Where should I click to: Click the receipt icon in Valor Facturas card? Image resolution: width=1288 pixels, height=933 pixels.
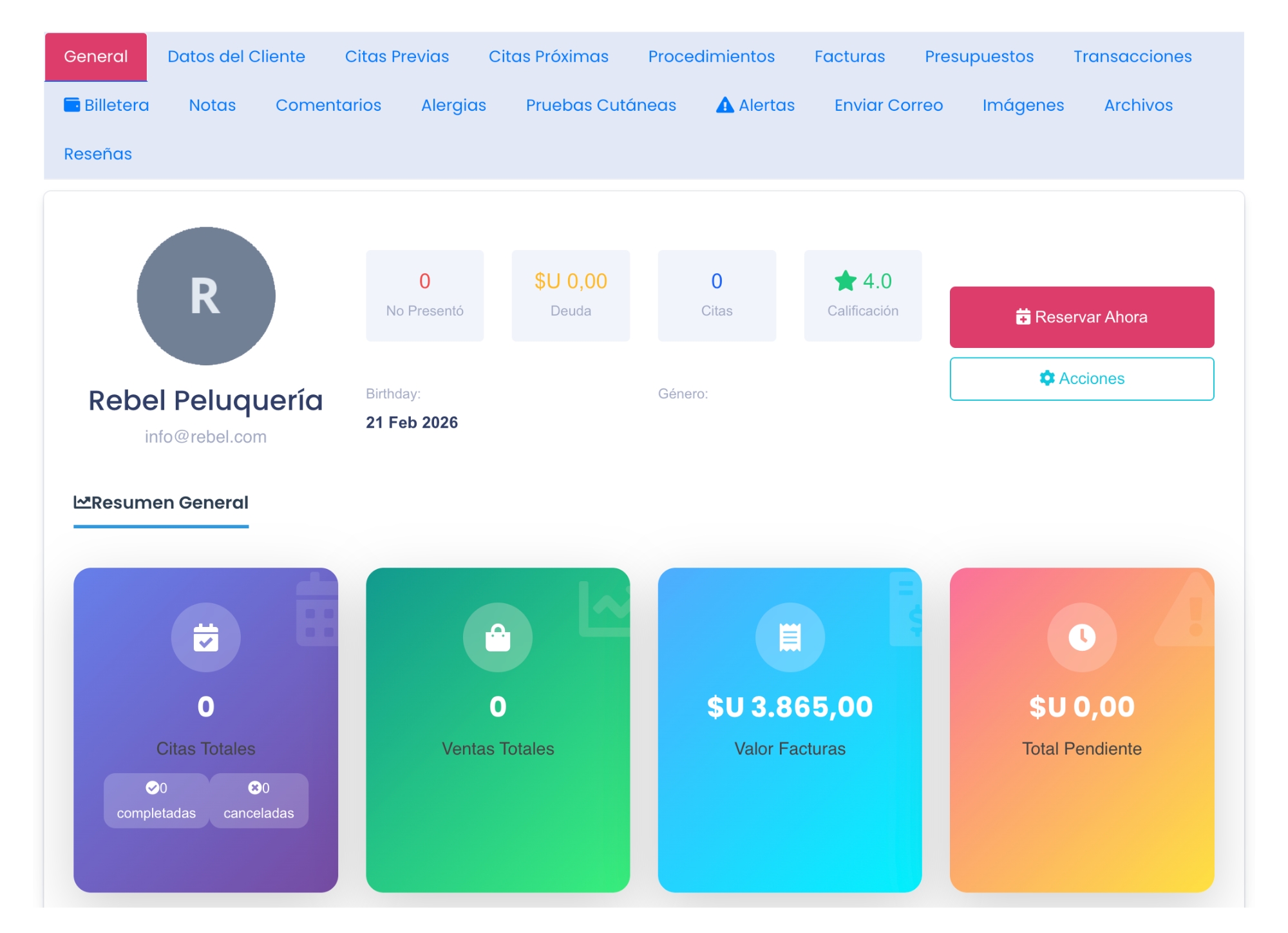[x=790, y=637]
